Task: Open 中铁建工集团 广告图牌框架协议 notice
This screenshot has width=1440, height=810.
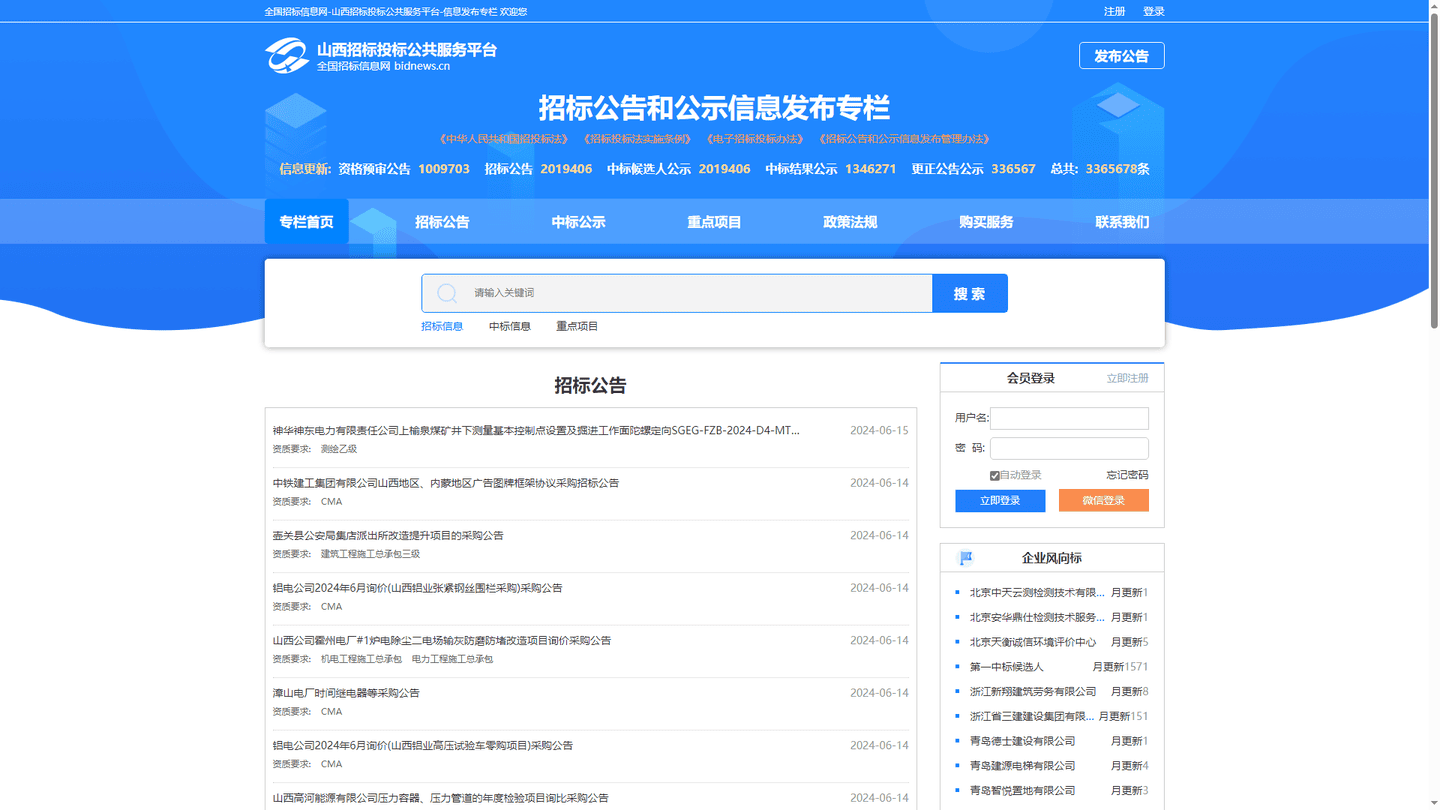Action: coord(446,483)
